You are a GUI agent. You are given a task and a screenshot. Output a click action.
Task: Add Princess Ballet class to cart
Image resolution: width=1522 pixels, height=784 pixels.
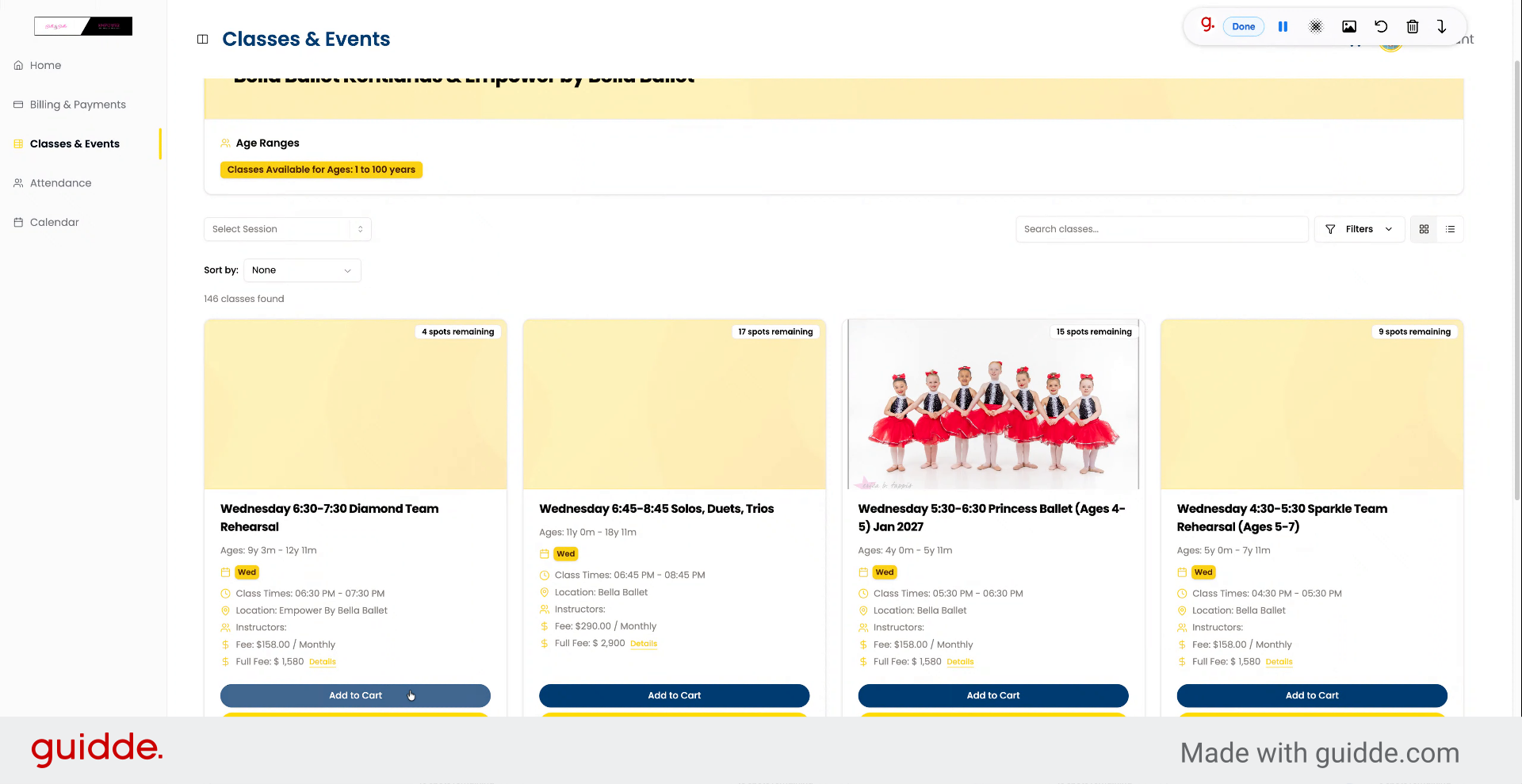tap(993, 695)
